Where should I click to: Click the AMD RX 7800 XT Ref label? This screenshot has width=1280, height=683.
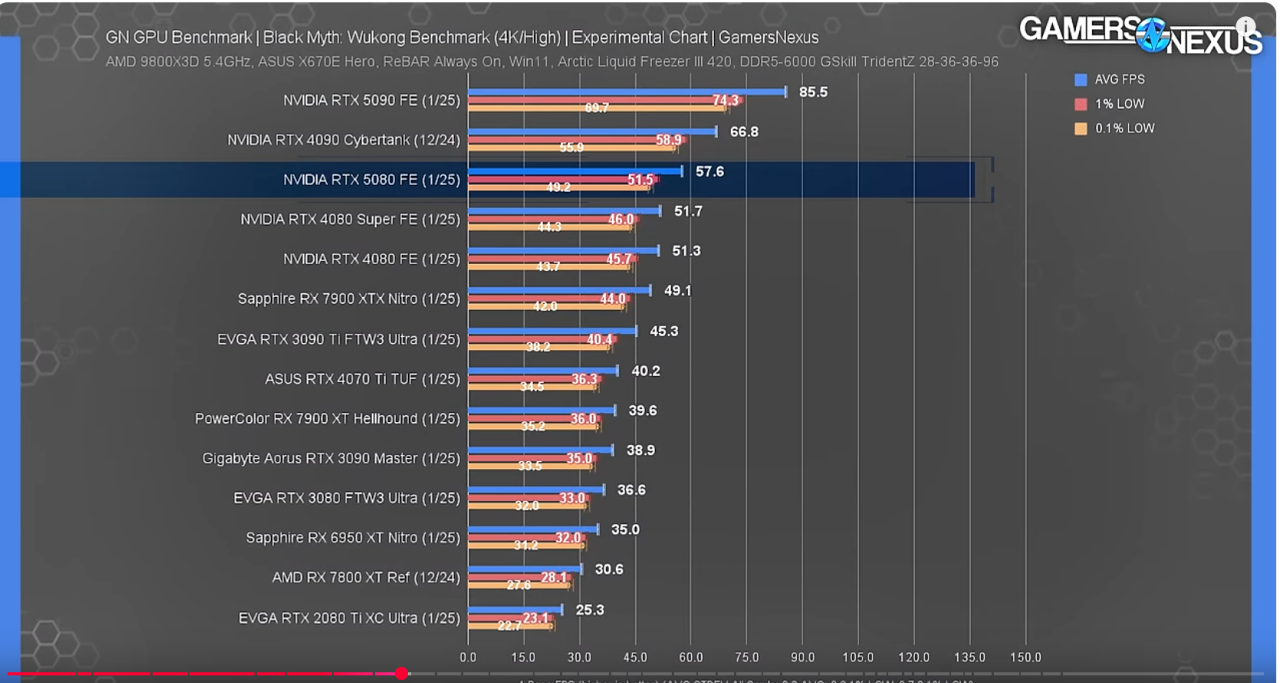pos(366,578)
